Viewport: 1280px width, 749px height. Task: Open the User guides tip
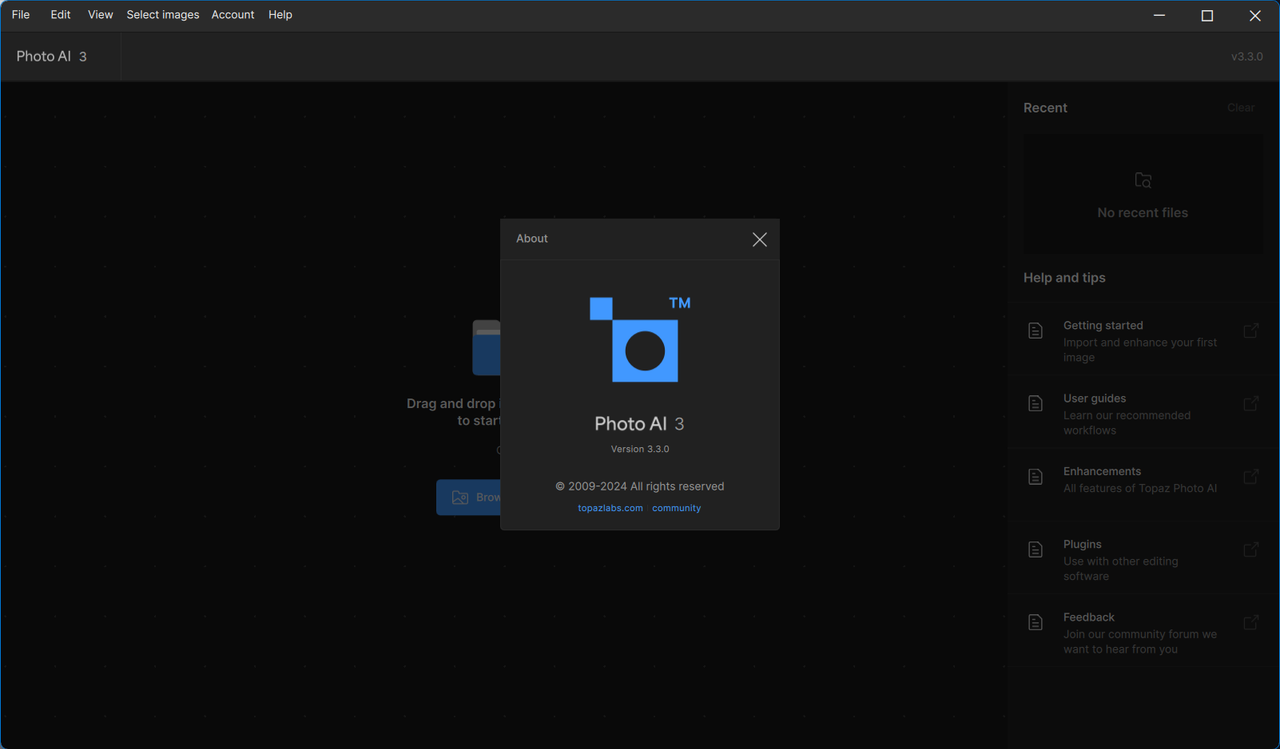[x=1143, y=414]
